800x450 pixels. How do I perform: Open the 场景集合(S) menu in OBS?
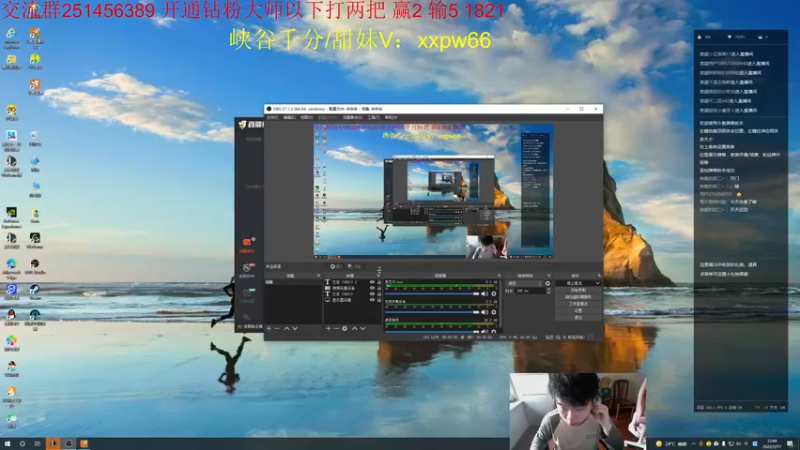coord(352,117)
